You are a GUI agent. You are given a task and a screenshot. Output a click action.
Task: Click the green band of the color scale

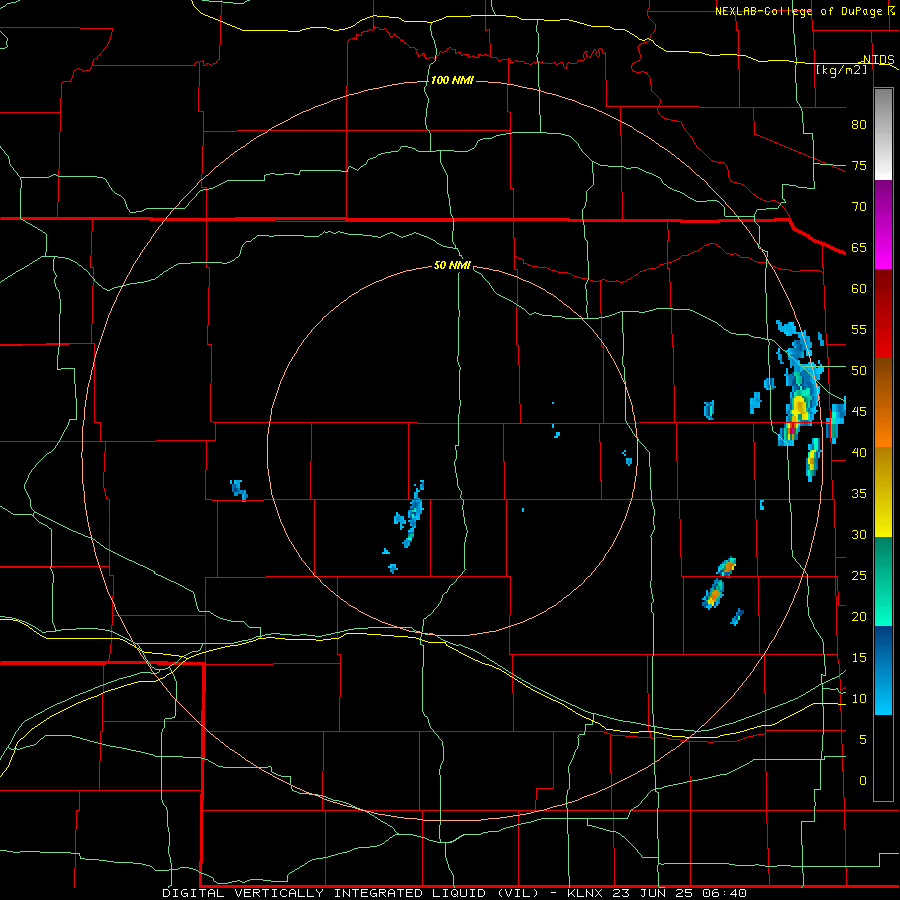[883, 581]
